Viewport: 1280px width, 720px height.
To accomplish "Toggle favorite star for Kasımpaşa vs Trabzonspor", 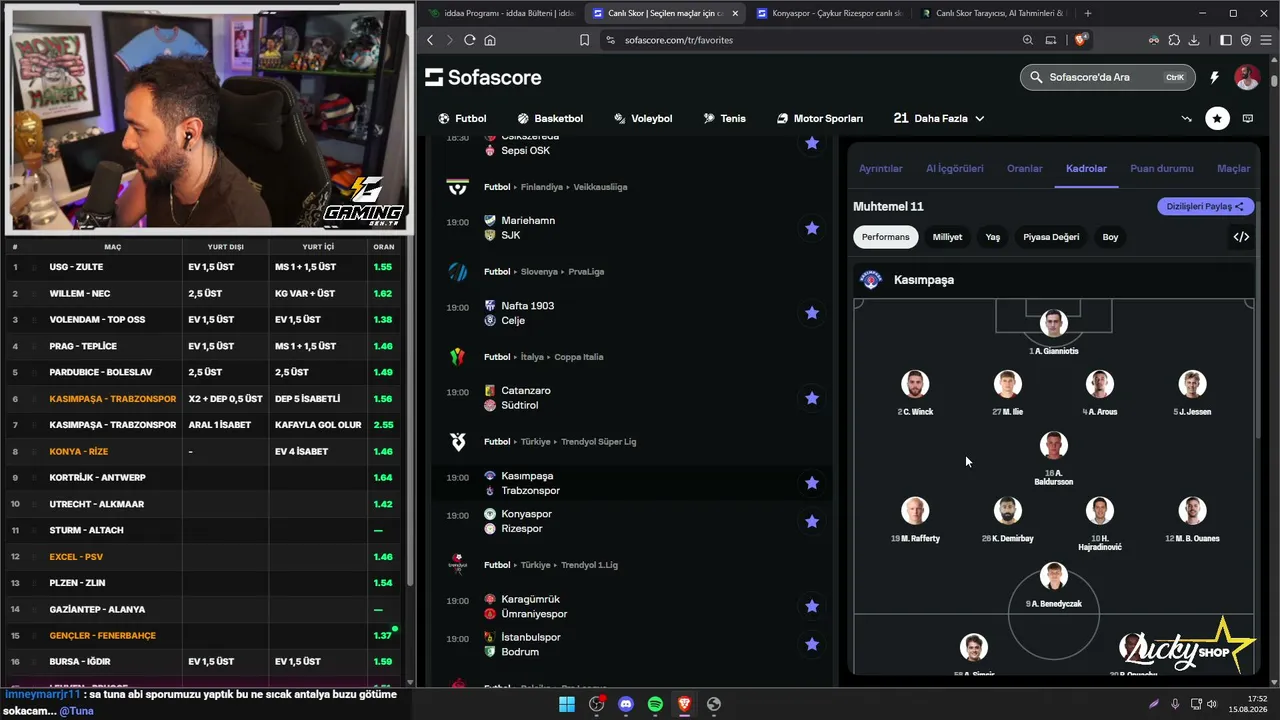I will pyautogui.click(x=812, y=483).
